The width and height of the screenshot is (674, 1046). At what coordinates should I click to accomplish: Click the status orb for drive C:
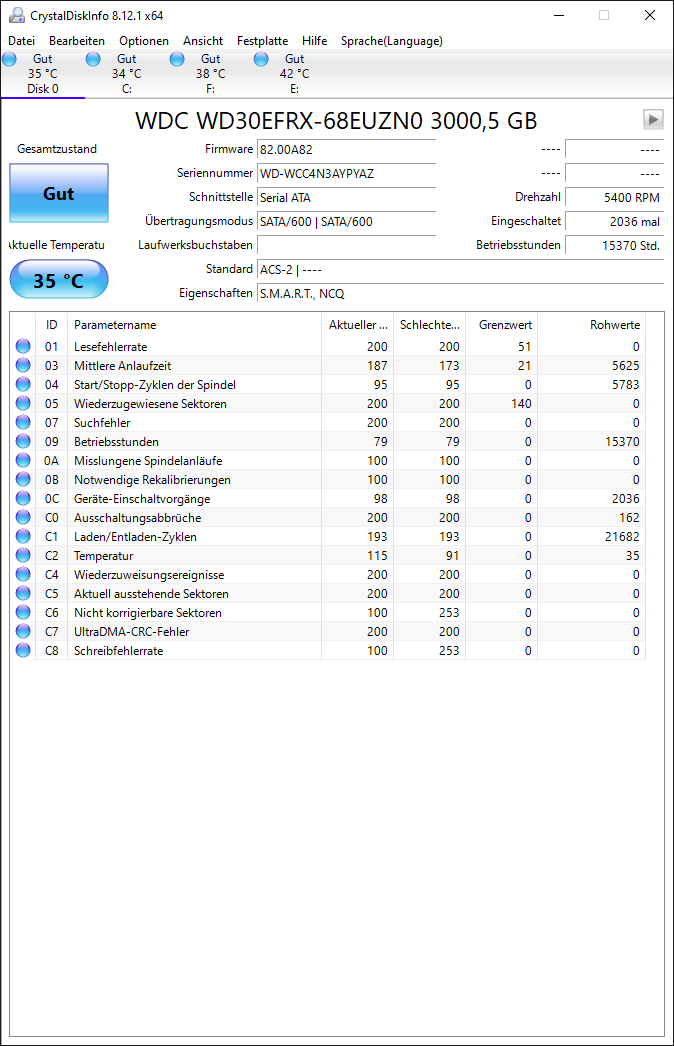pos(93,59)
